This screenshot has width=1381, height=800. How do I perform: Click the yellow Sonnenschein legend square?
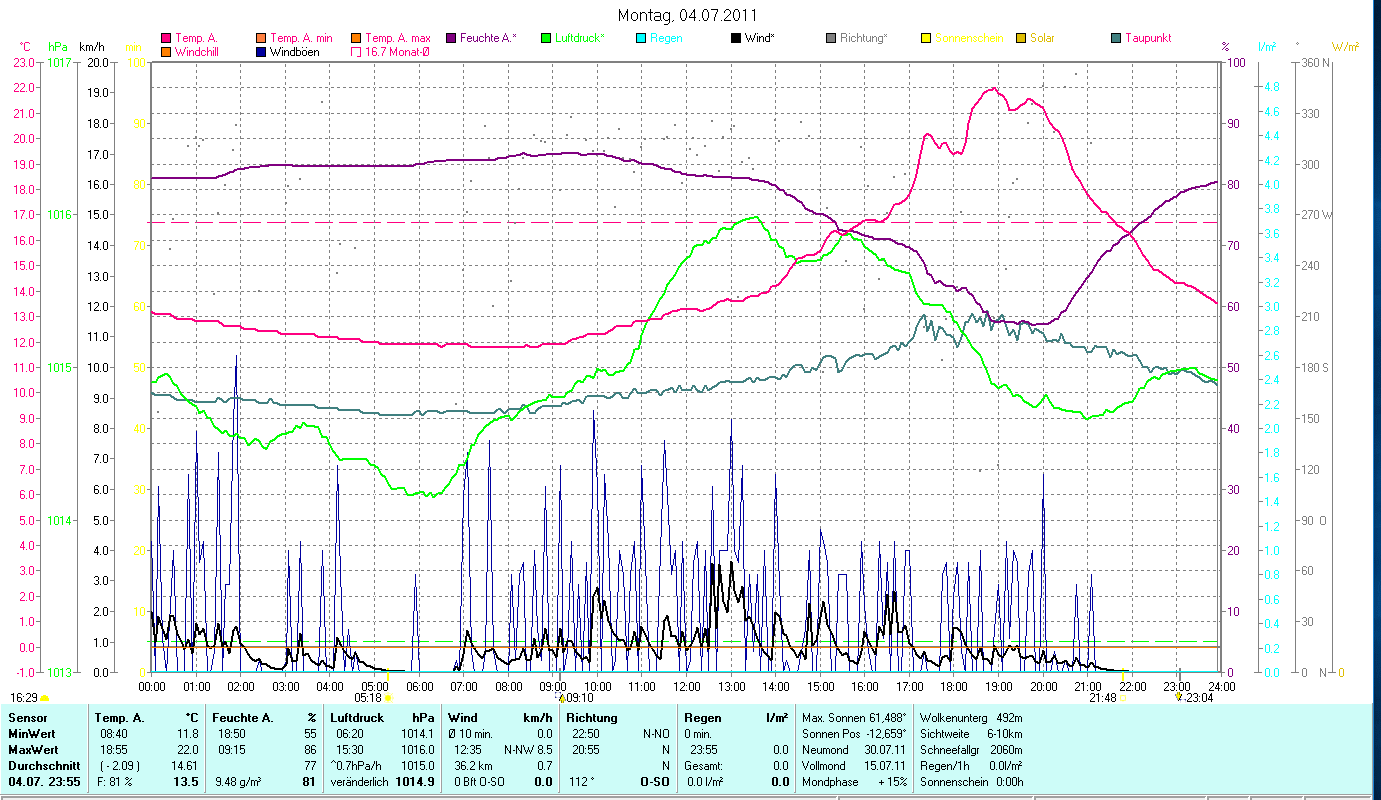click(x=926, y=38)
